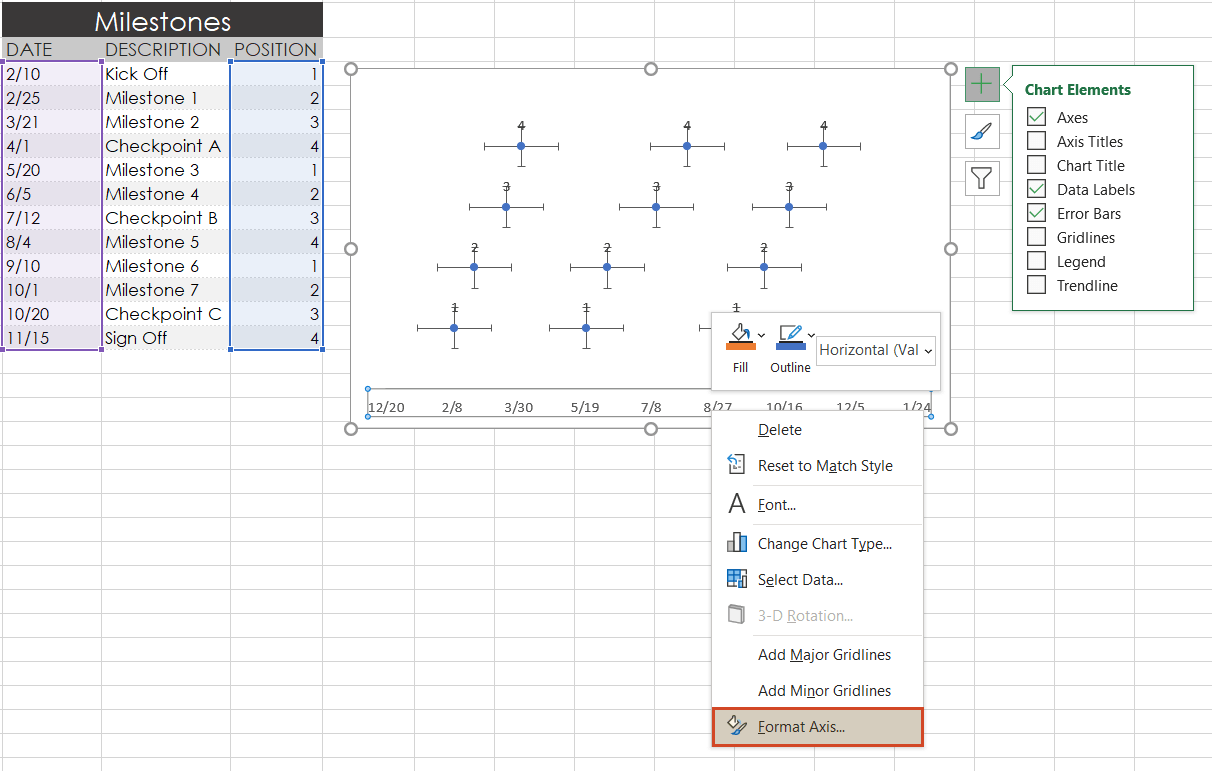Open the Chart Elements plus button

(982, 84)
